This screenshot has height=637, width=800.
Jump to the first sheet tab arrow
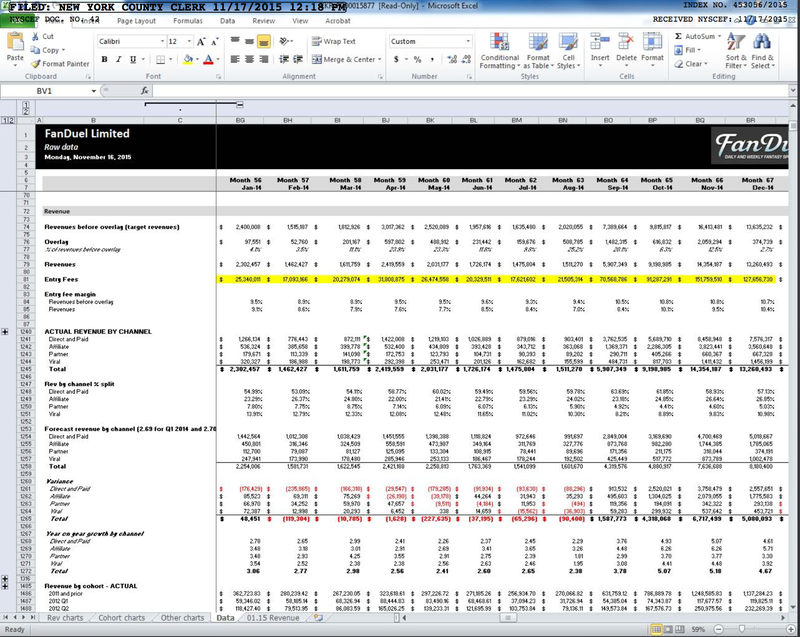pos(7,618)
